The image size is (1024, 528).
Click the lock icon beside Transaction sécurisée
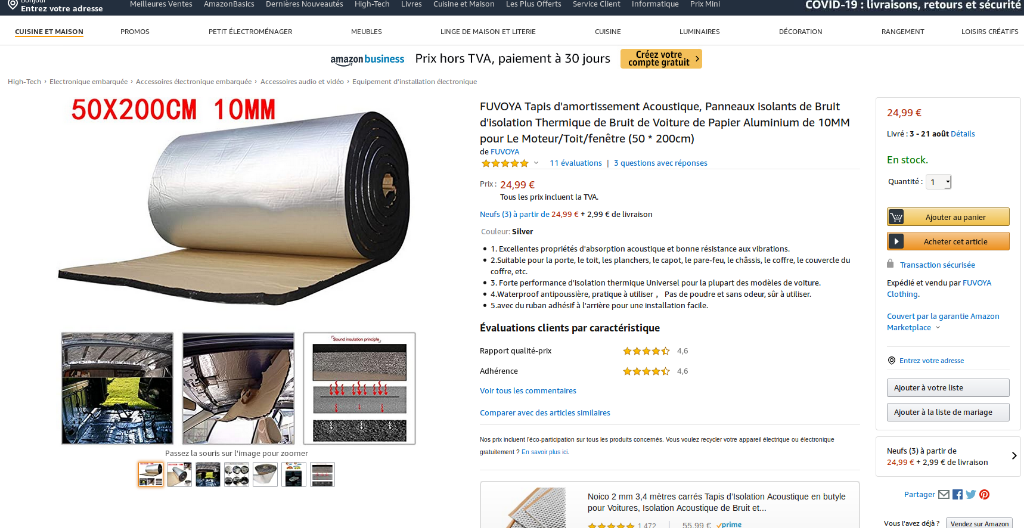coord(890,264)
